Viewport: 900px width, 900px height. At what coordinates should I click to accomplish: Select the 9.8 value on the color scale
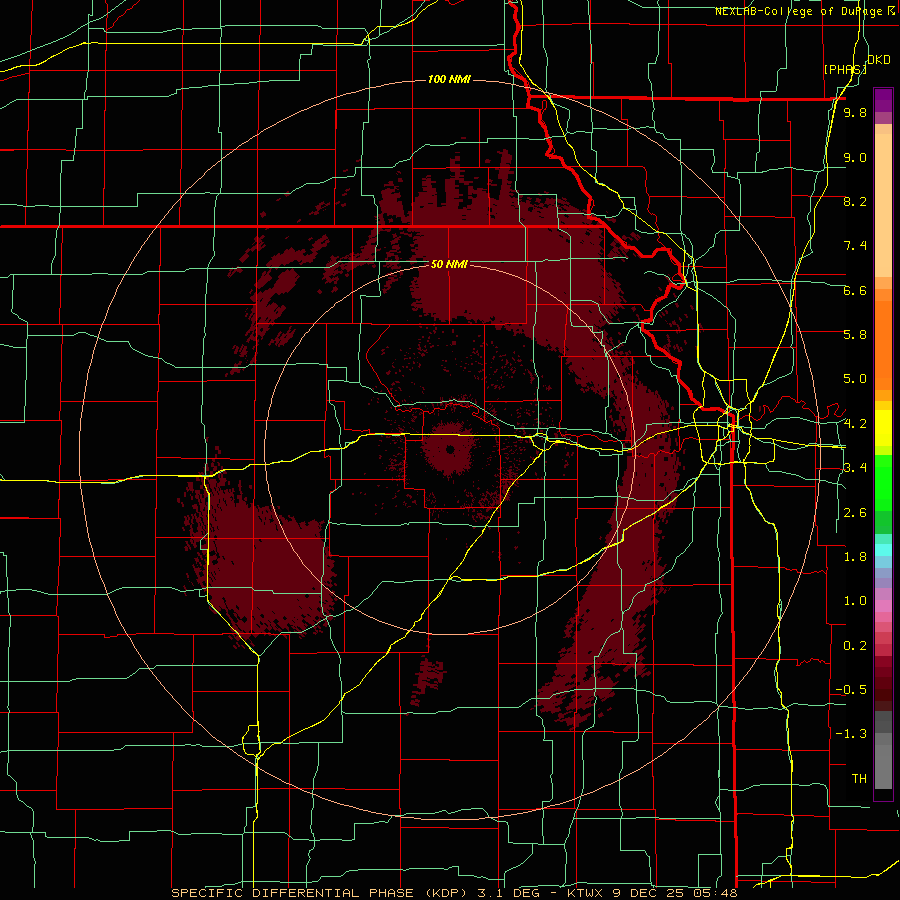[855, 112]
